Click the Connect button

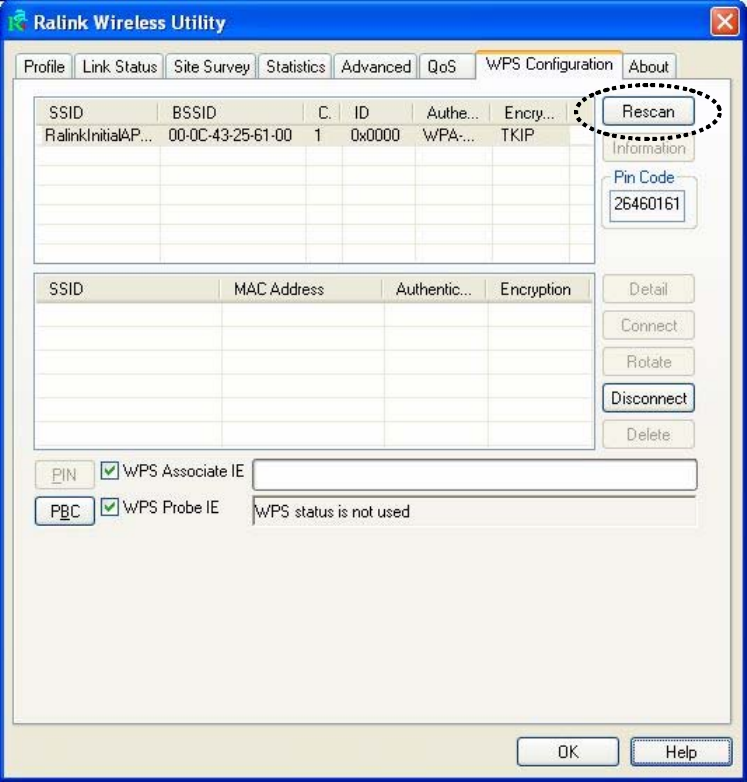[648, 325]
